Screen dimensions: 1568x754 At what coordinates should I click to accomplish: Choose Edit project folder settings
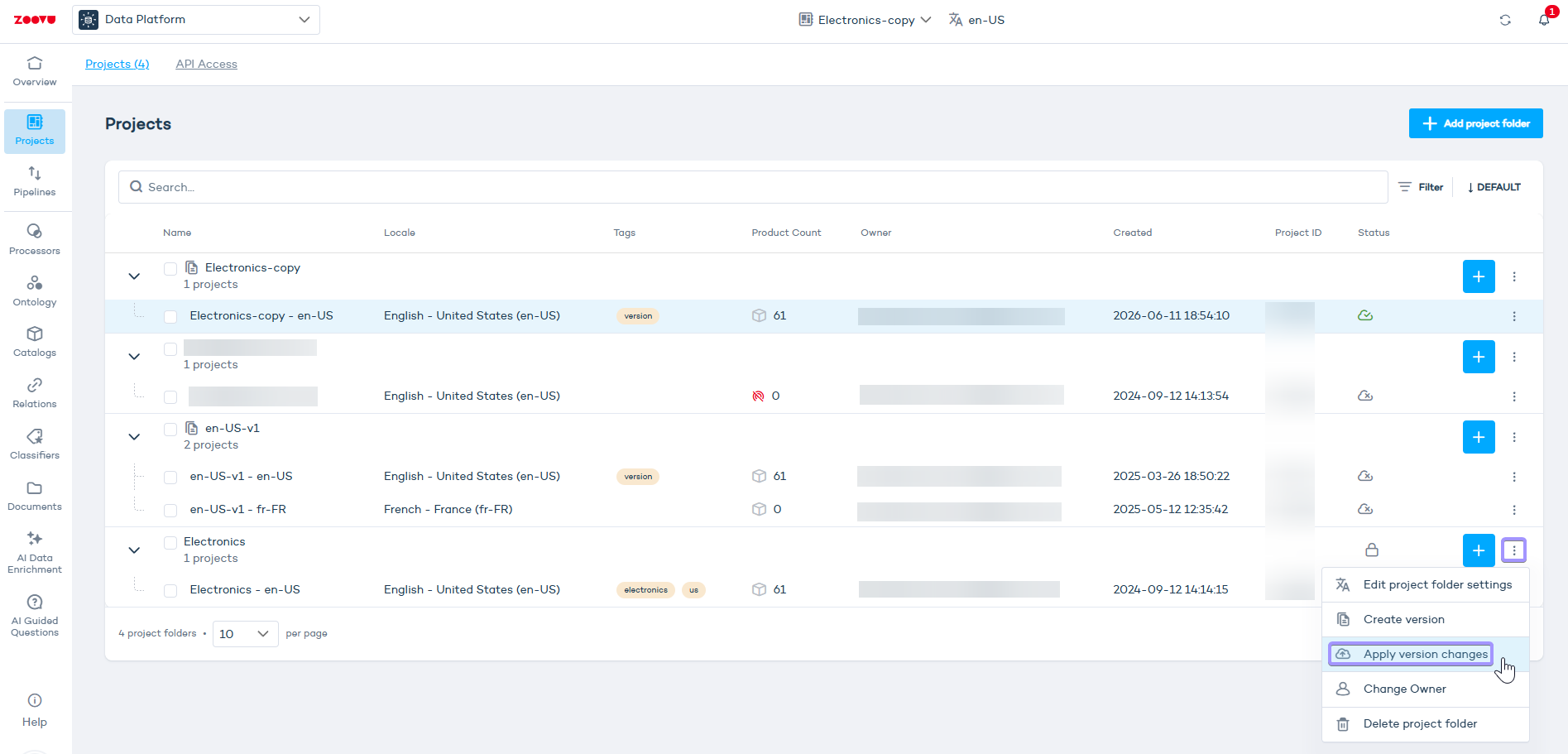[1426, 585]
